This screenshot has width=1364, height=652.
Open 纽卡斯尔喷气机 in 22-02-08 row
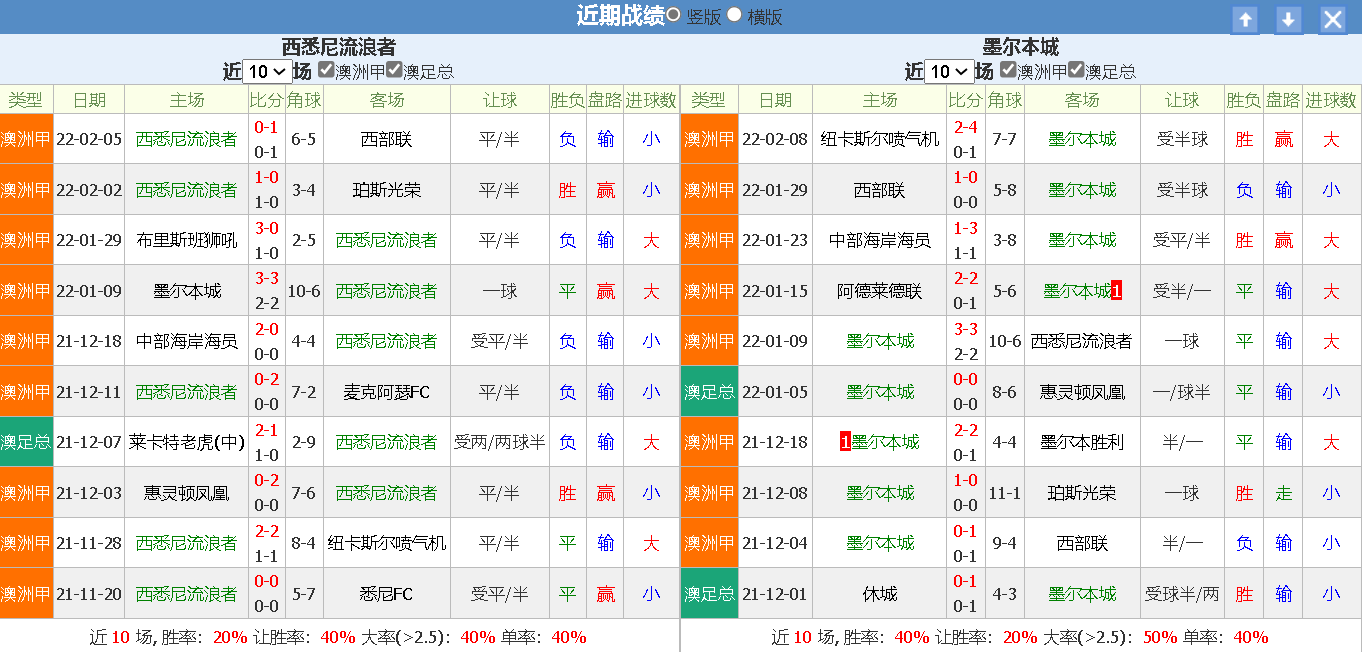point(880,139)
